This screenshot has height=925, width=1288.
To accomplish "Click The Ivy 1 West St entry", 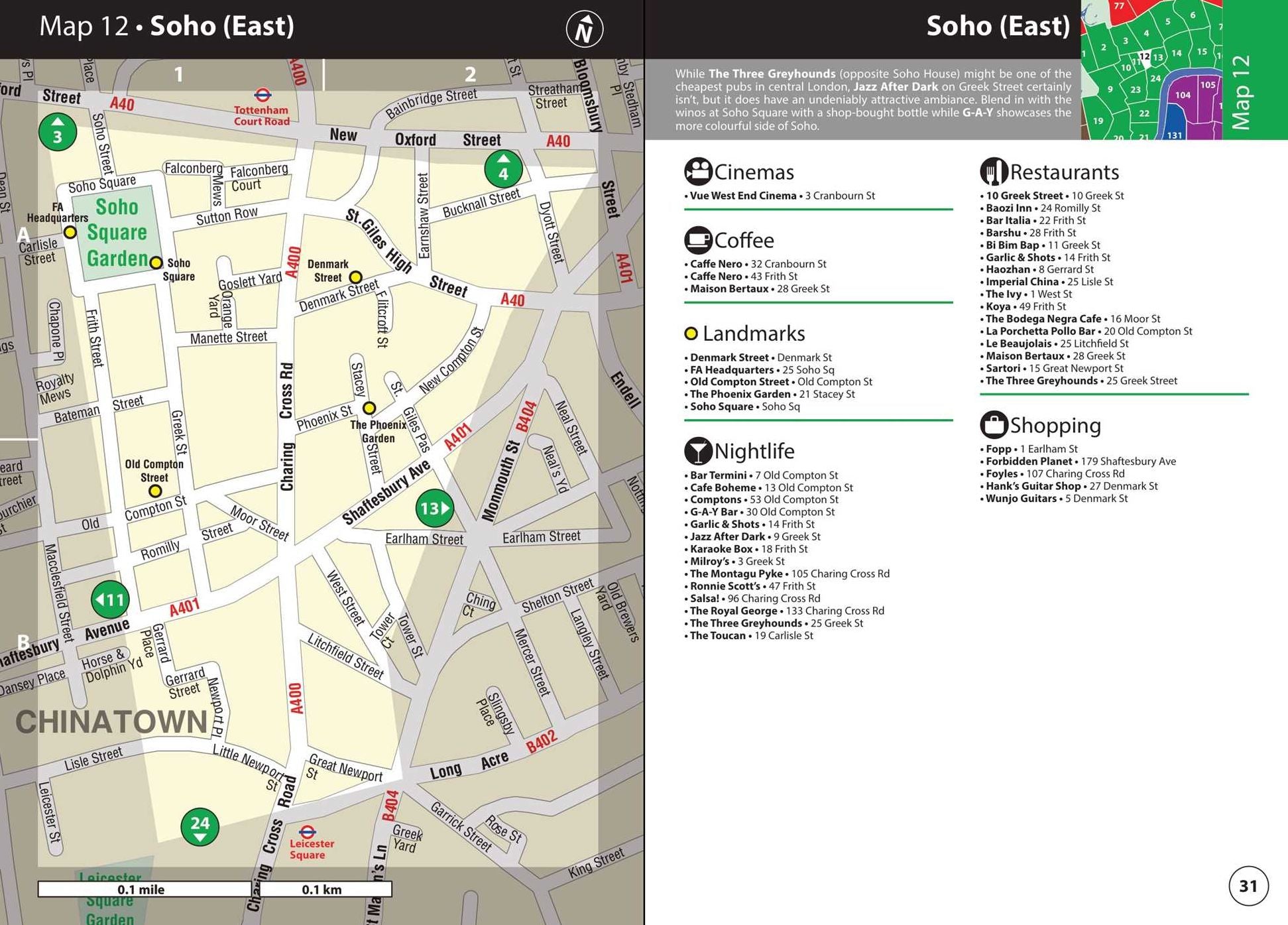I will (x=1025, y=294).
